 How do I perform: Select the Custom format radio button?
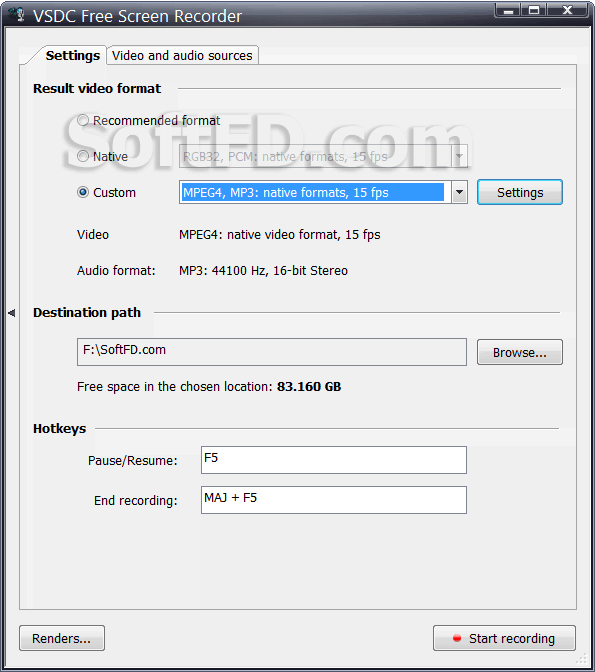[x=83, y=192]
